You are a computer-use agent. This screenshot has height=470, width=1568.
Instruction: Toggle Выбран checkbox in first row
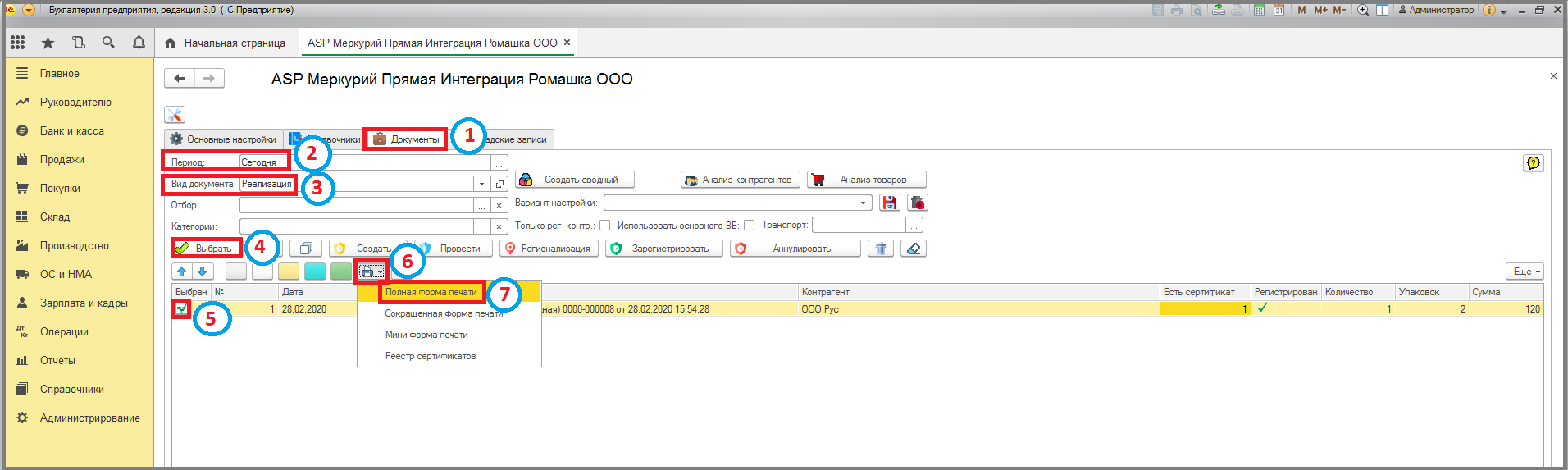coord(181,309)
